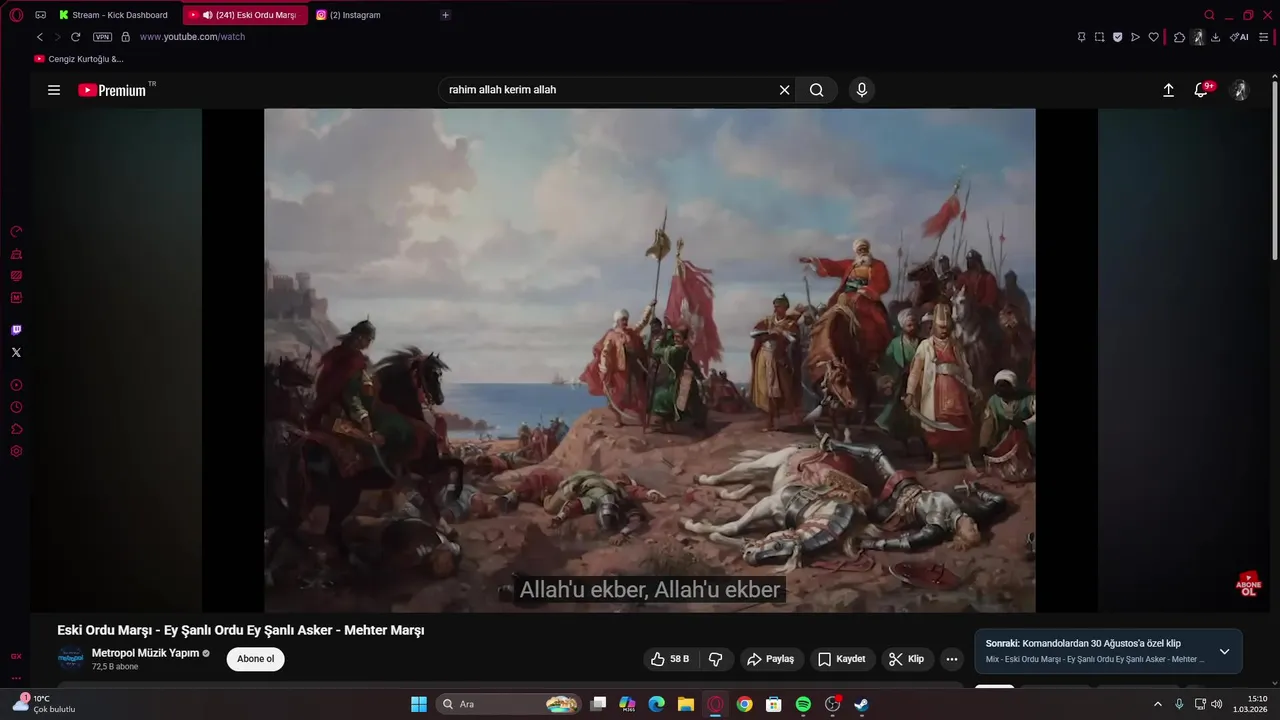This screenshot has height=720, width=1280.
Task: Open a new tab with plus button
Action: 445,15
